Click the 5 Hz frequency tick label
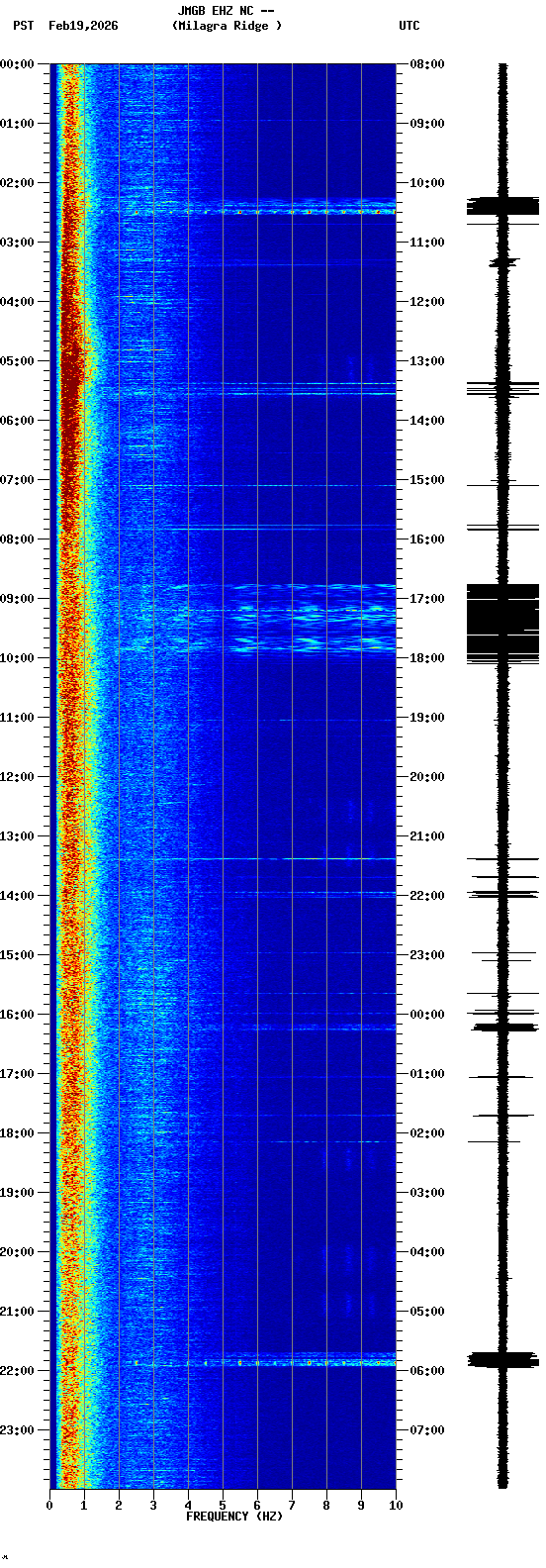Viewport: 546px width, 1568px height. [x=223, y=1506]
